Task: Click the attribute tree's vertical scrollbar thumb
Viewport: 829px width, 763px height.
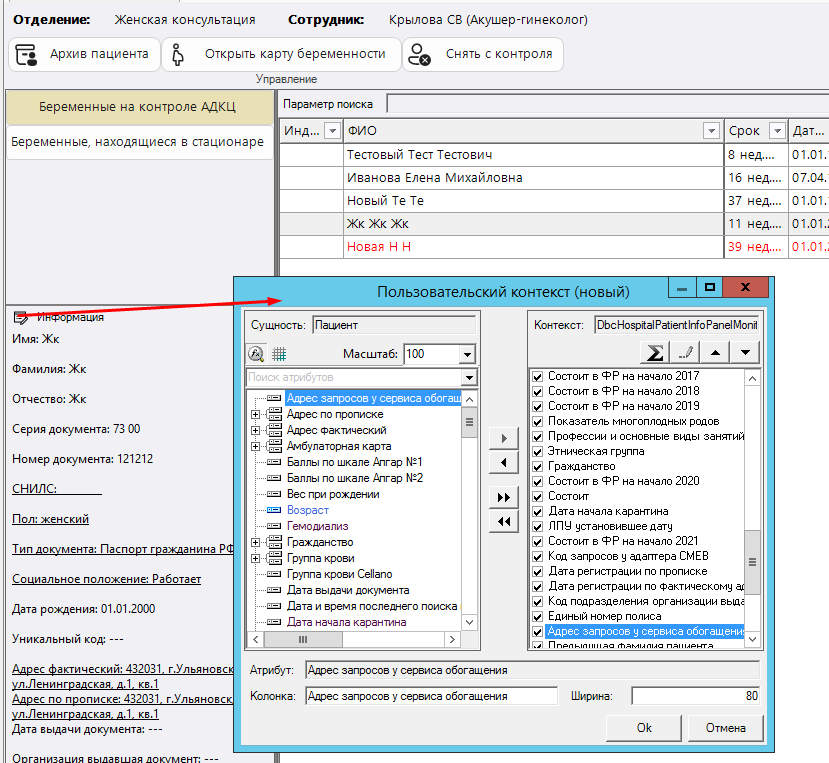Action: click(x=469, y=422)
